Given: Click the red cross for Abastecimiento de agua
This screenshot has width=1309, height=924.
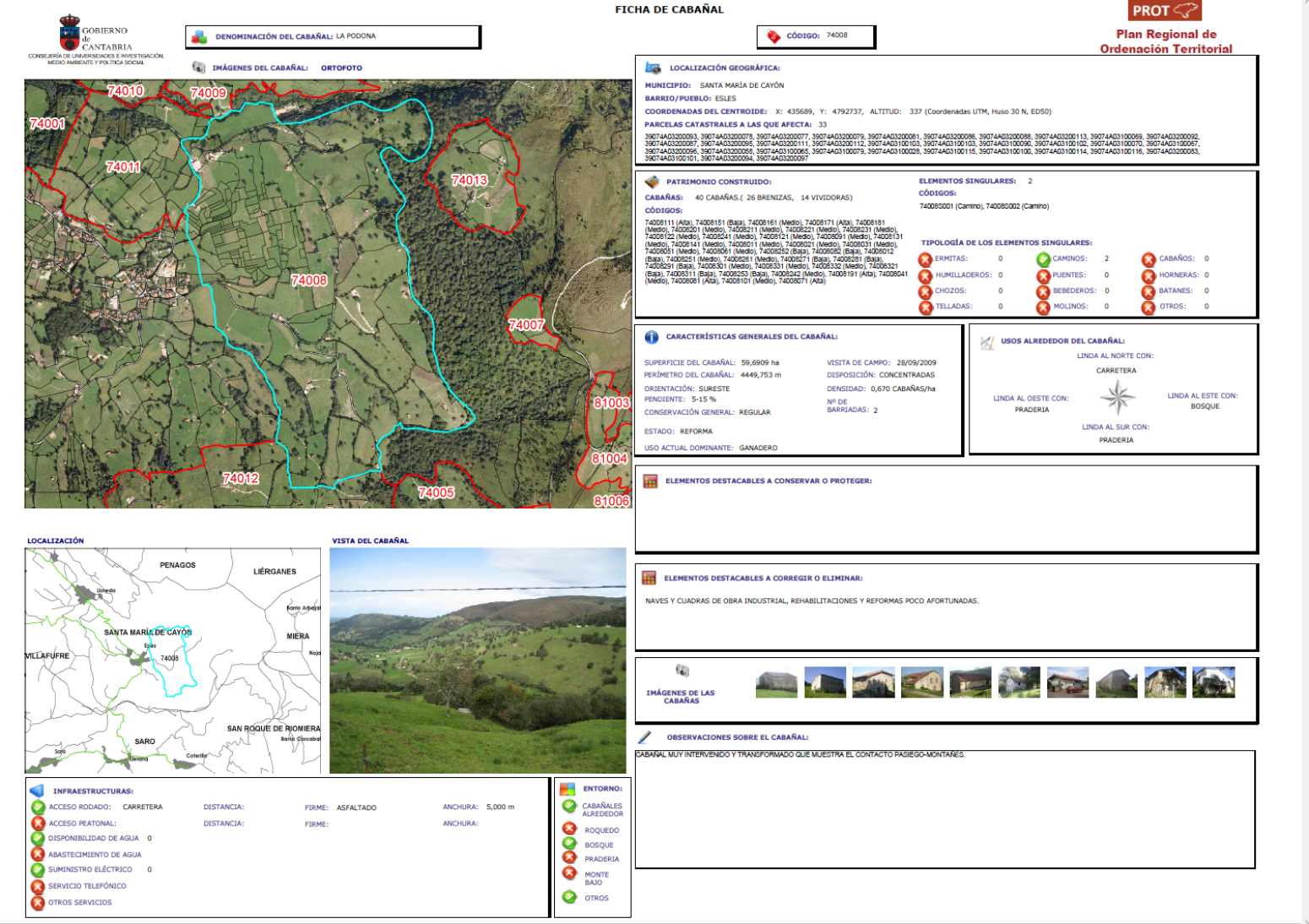Looking at the screenshot, I should click(x=38, y=855).
